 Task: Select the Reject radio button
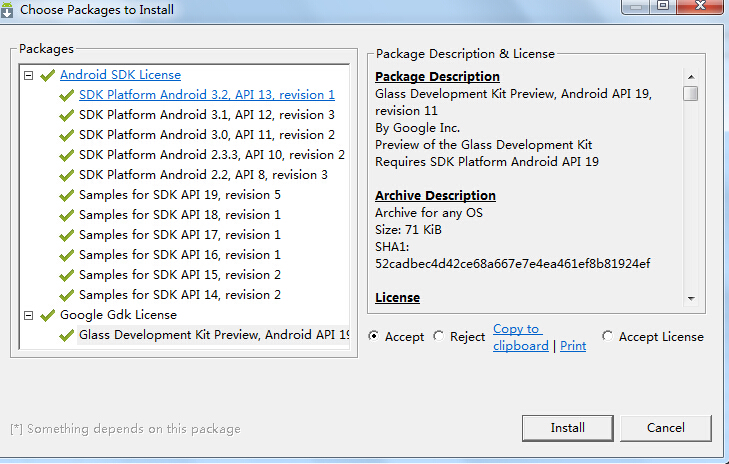[438, 336]
